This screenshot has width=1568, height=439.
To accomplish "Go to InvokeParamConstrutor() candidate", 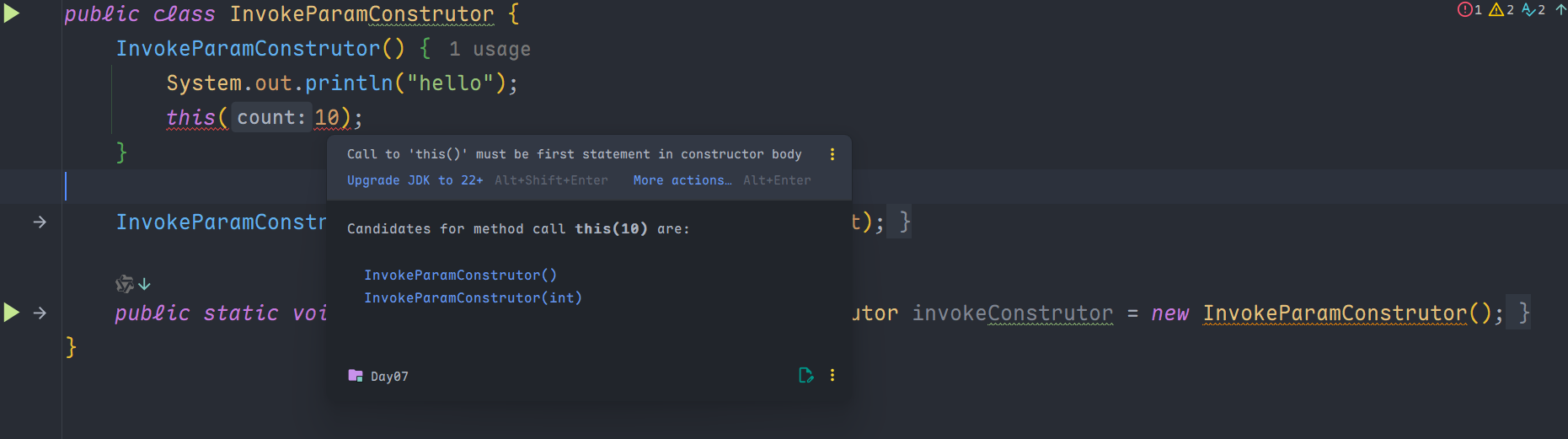I will click(x=460, y=275).
